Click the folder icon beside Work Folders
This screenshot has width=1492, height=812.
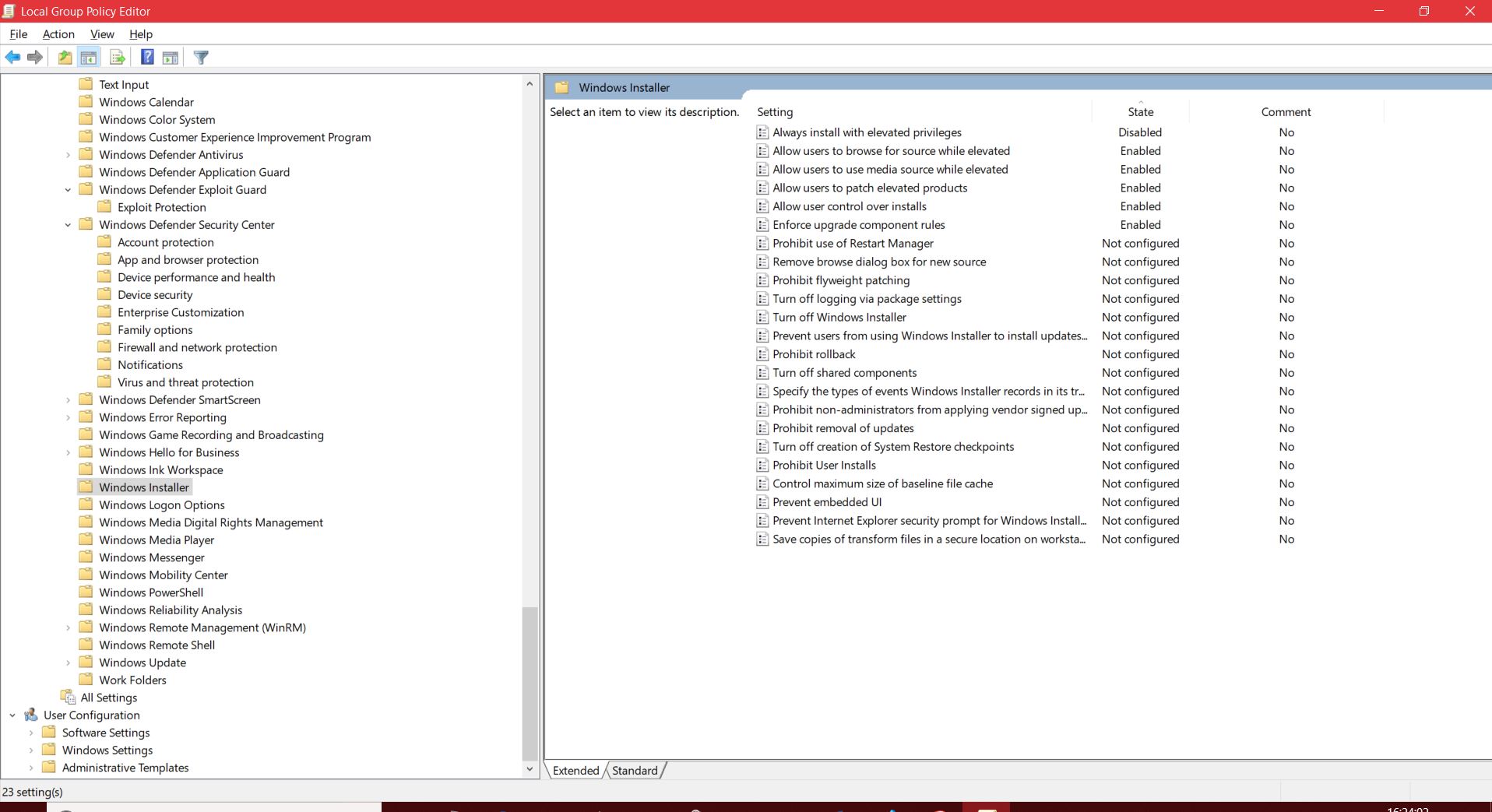(86, 679)
